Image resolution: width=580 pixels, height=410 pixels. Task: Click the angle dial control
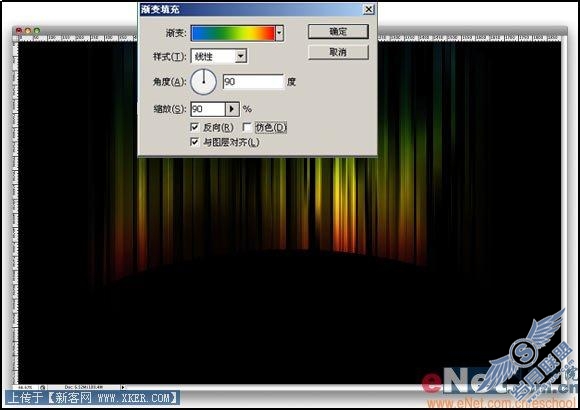pyautogui.click(x=203, y=82)
